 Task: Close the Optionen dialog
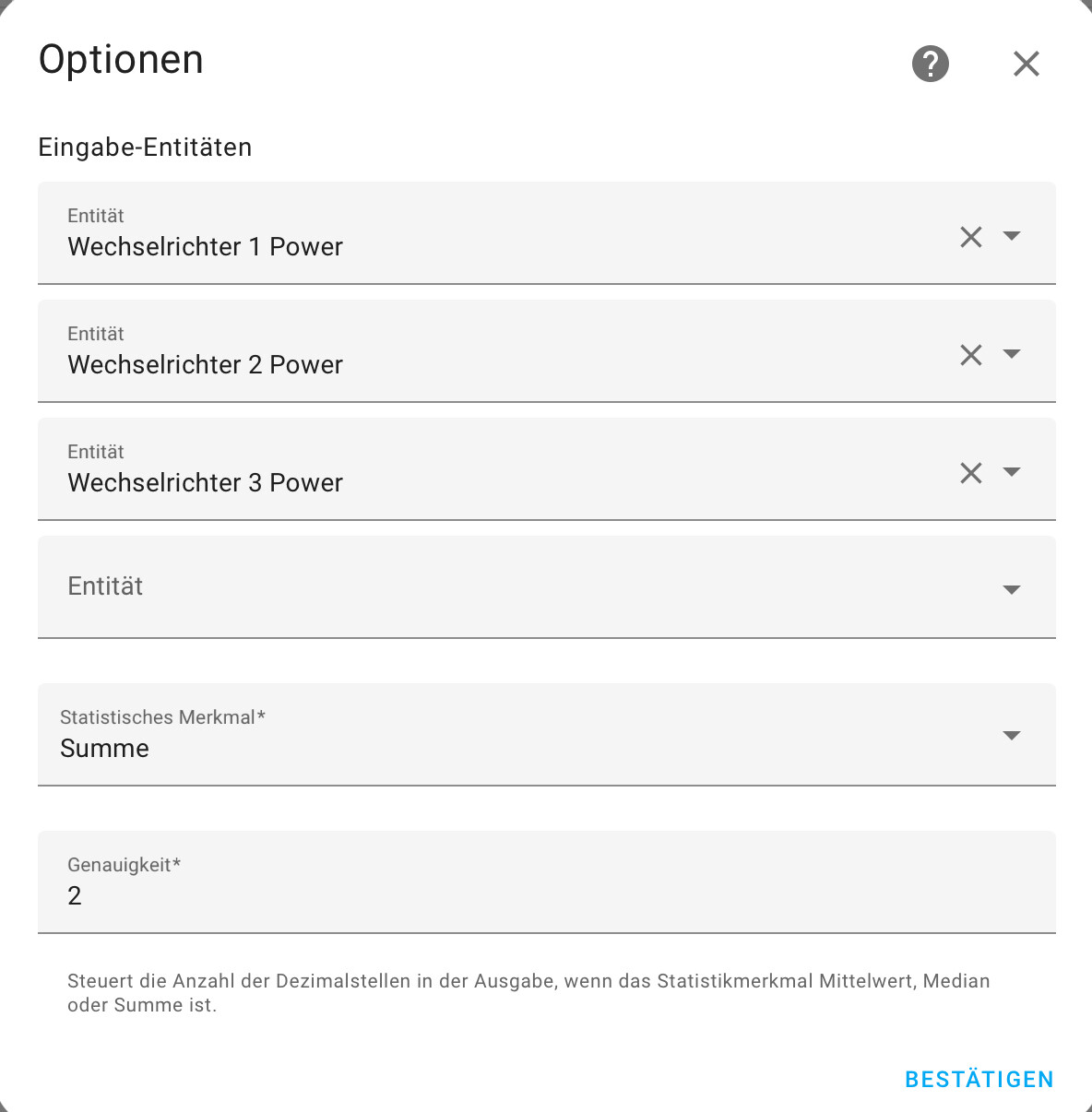tap(1027, 64)
